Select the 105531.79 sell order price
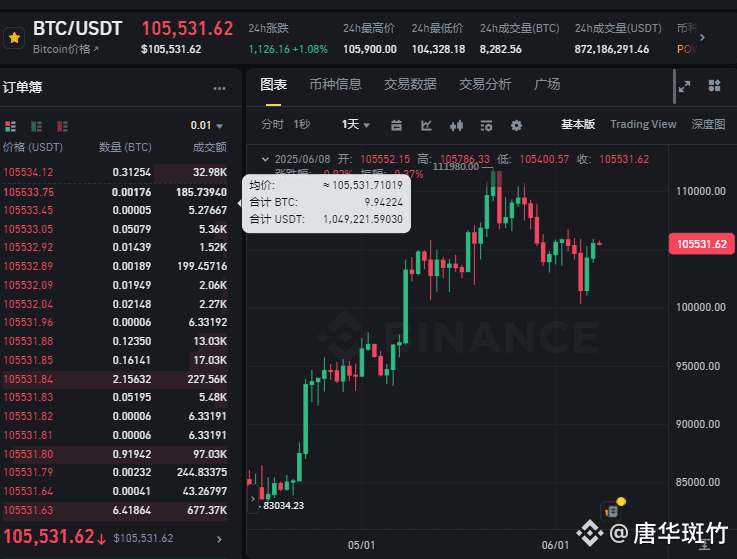This screenshot has height=559, width=737. pos(28,472)
